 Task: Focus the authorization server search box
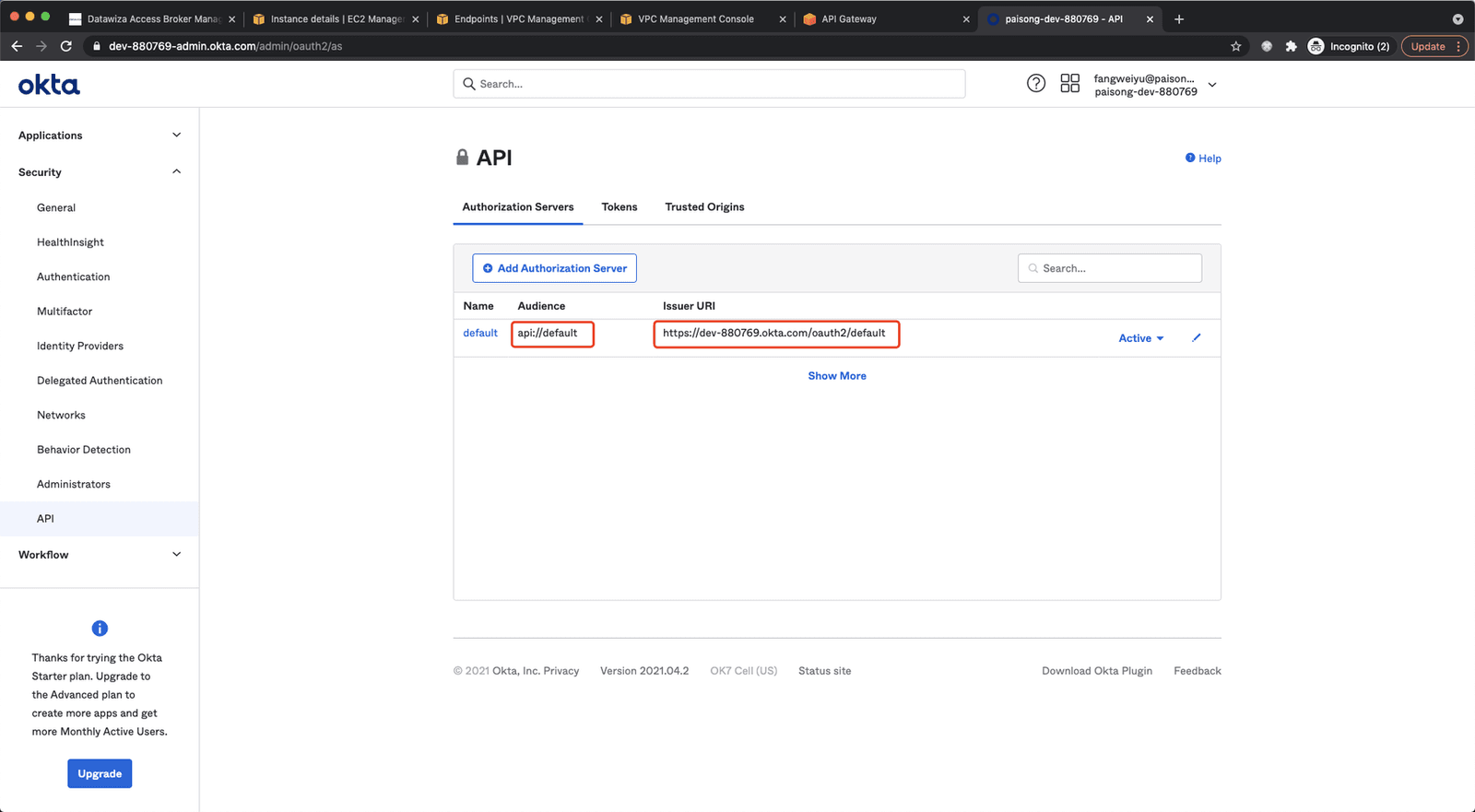pos(1110,268)
